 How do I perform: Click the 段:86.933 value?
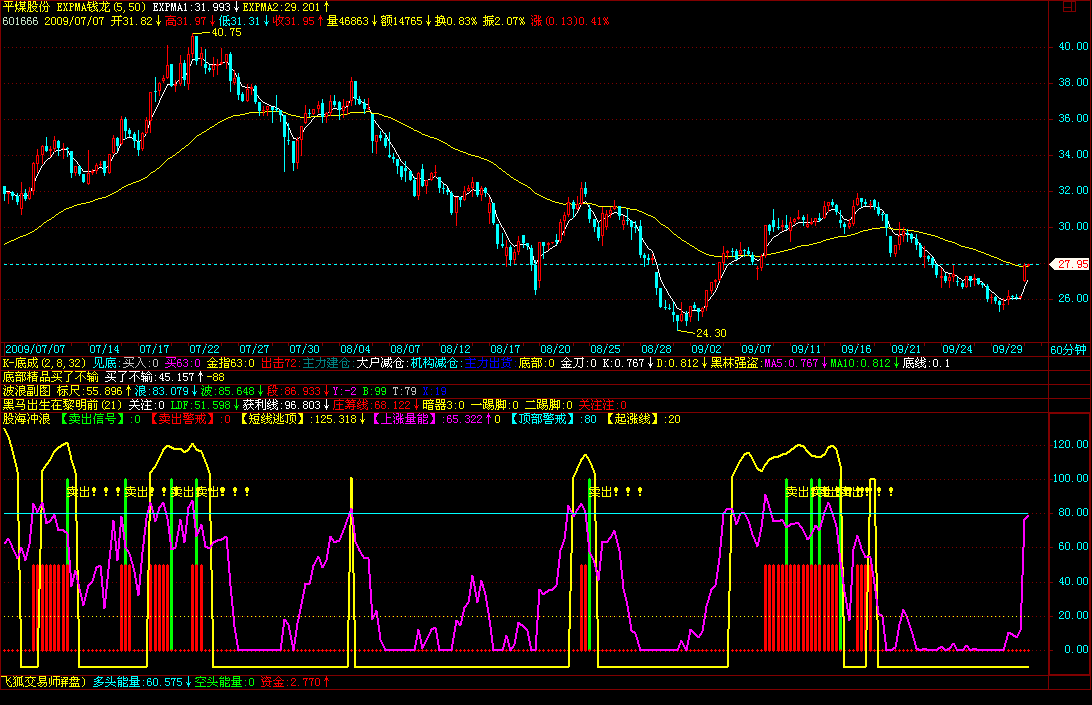pos(293,391)
